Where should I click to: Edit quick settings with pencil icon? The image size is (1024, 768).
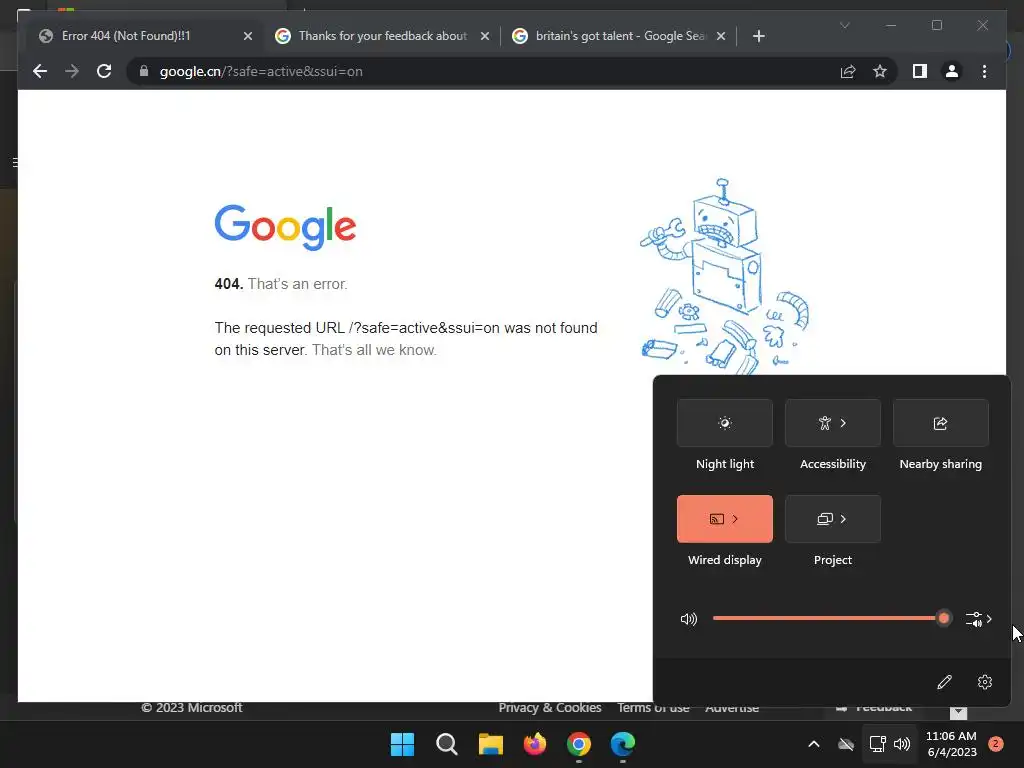tap(944, 682)
